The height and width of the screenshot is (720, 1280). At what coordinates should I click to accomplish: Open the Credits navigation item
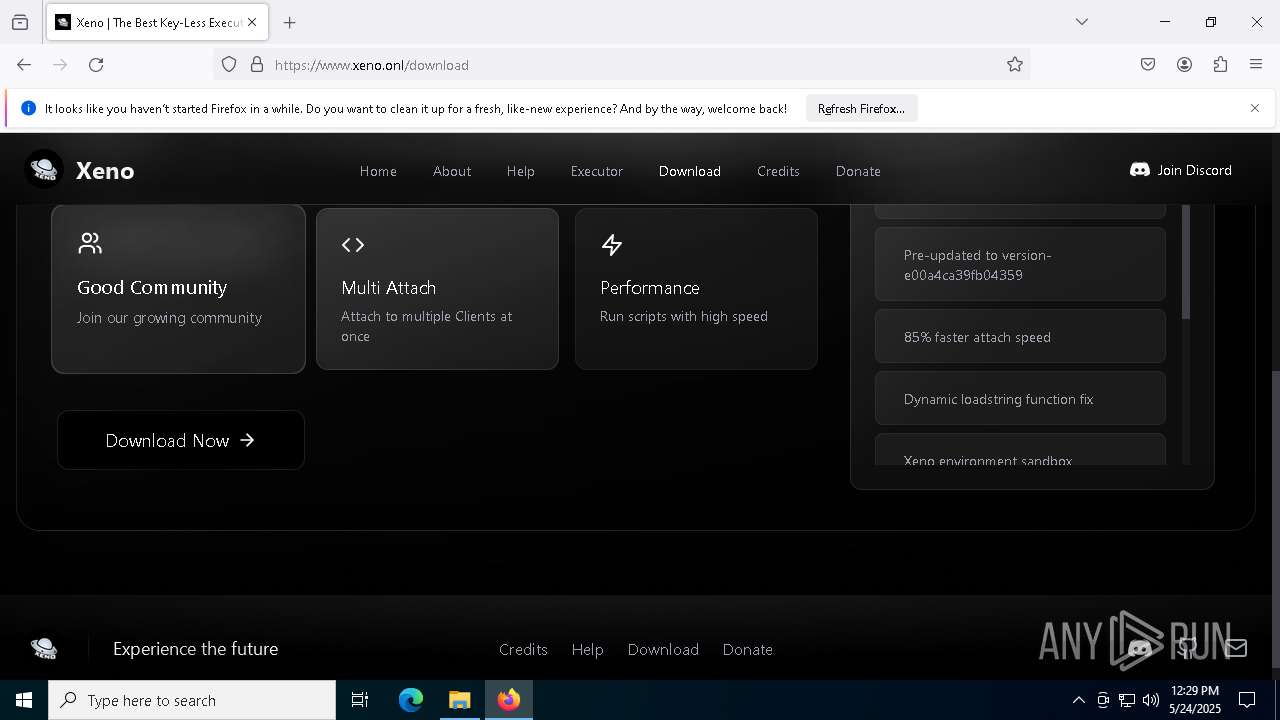[778, 171]
